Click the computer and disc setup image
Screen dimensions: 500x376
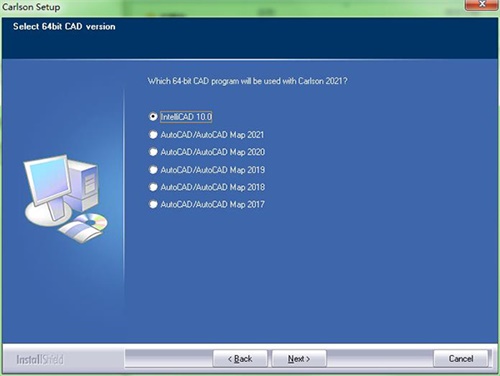pos(66,198)
